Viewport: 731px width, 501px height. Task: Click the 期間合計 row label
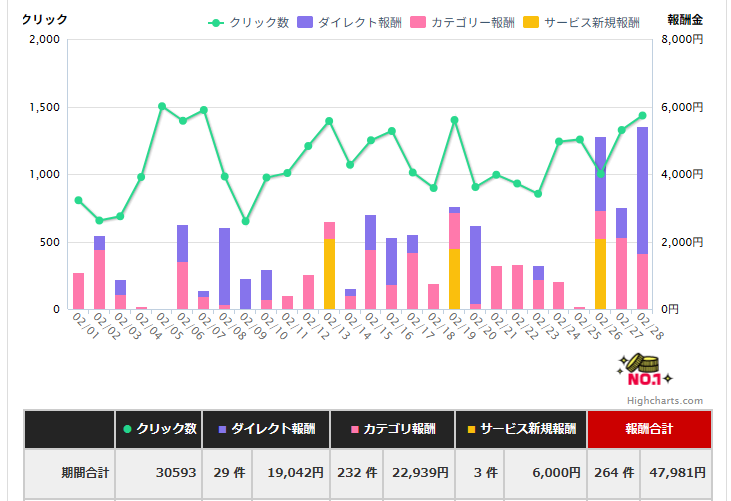click(69, 472)
